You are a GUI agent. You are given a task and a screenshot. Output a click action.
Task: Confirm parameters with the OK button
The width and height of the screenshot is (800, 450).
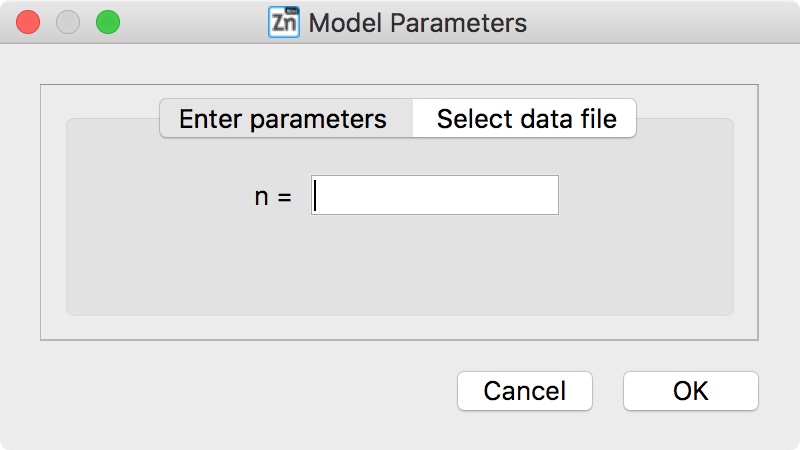[690, 391]
